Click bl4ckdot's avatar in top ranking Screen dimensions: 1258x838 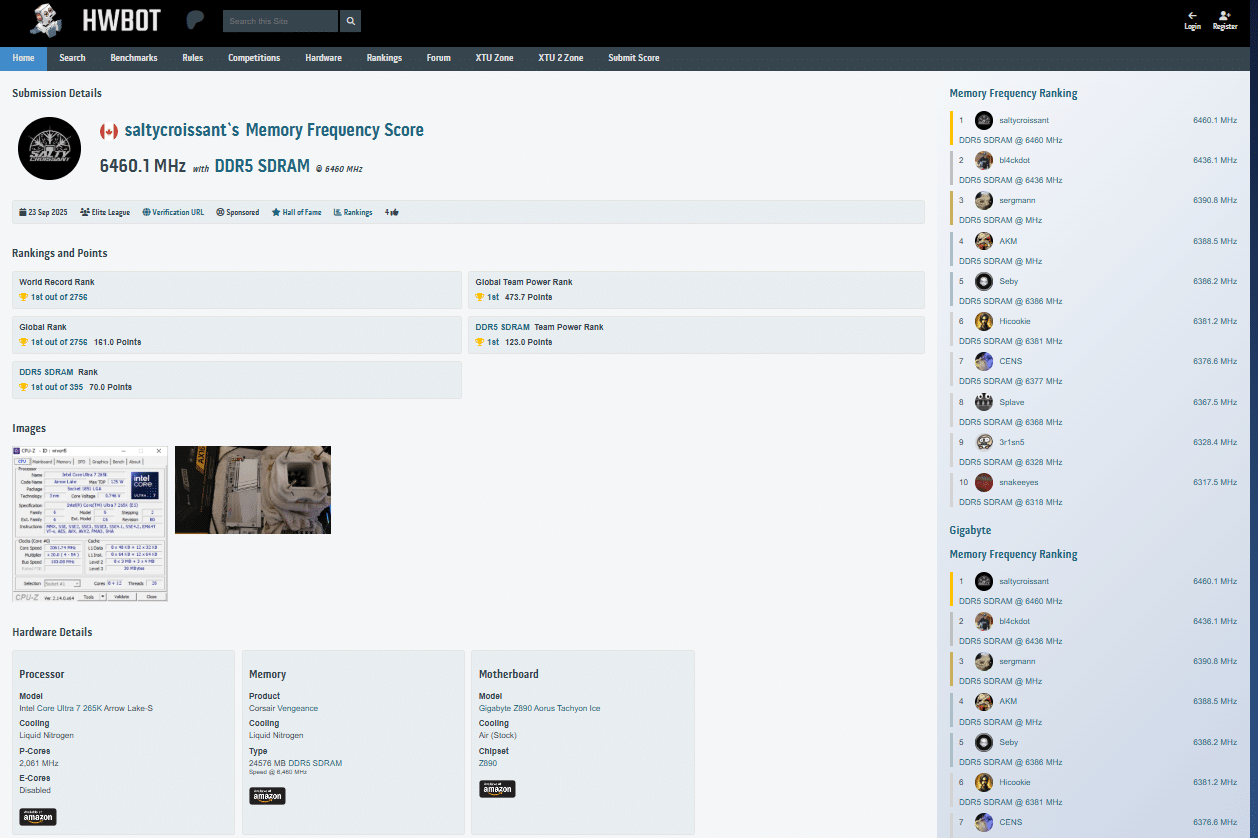[x=984, y=160]
